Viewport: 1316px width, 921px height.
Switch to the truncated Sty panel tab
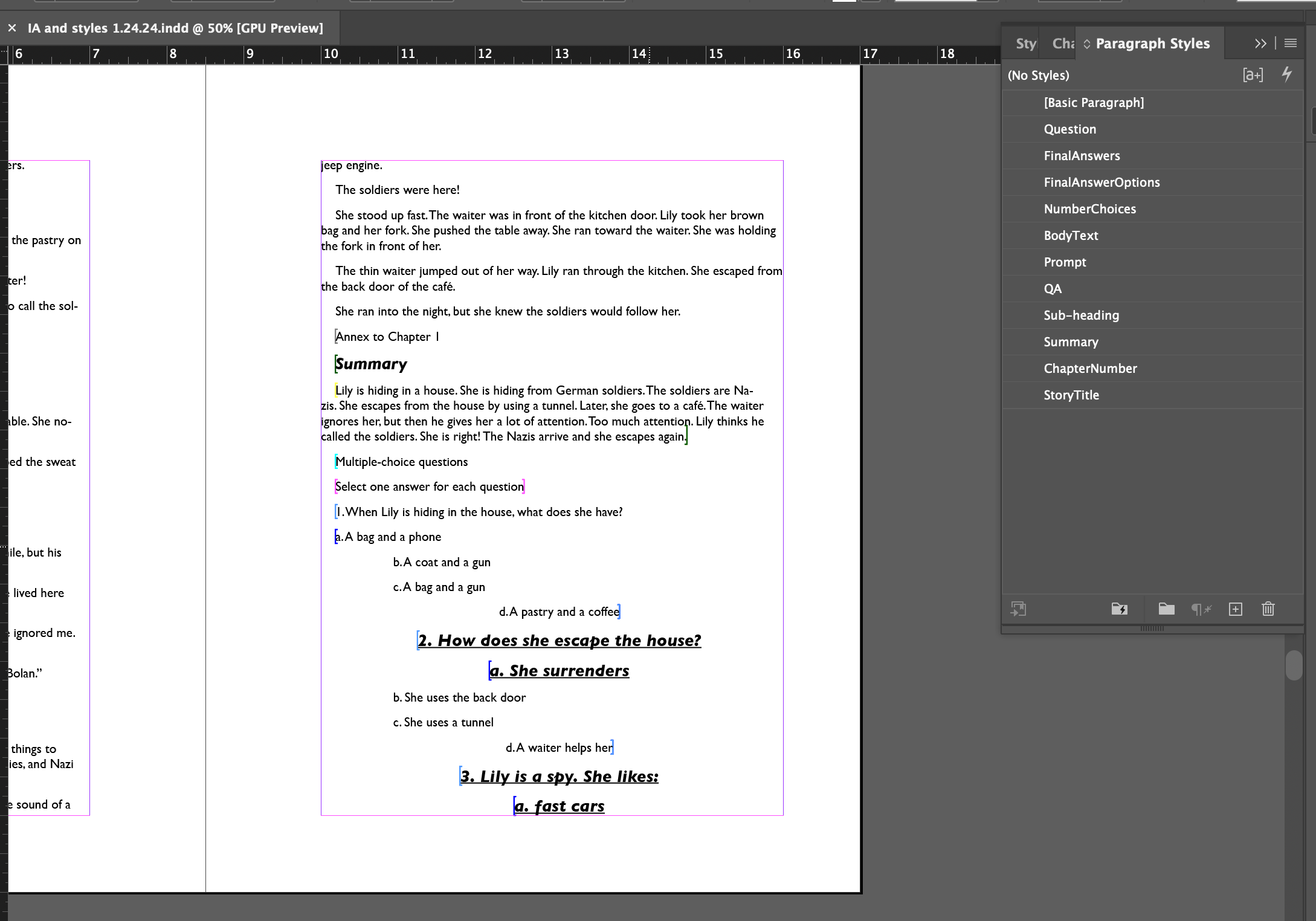pos(1025,44)
